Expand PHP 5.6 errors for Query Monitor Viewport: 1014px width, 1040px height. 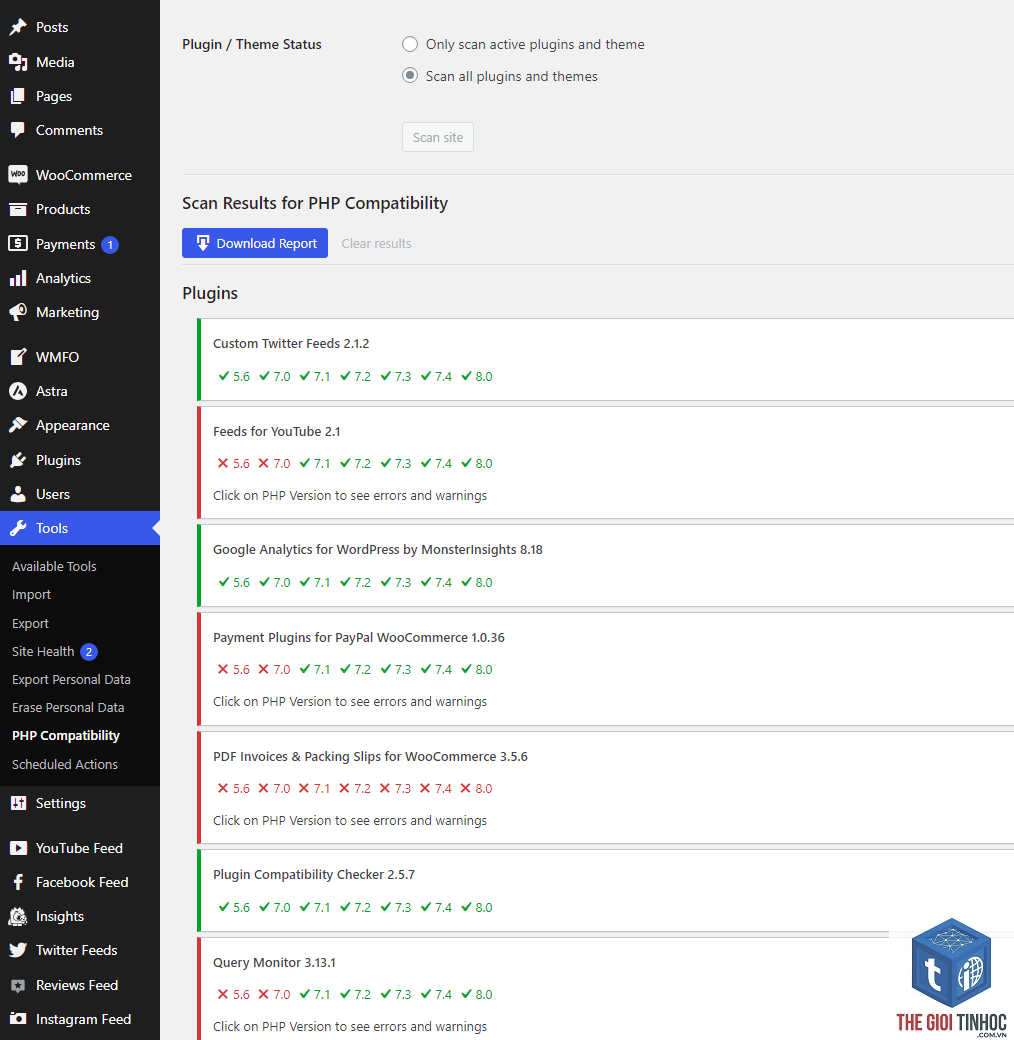[x=234, y=994]
